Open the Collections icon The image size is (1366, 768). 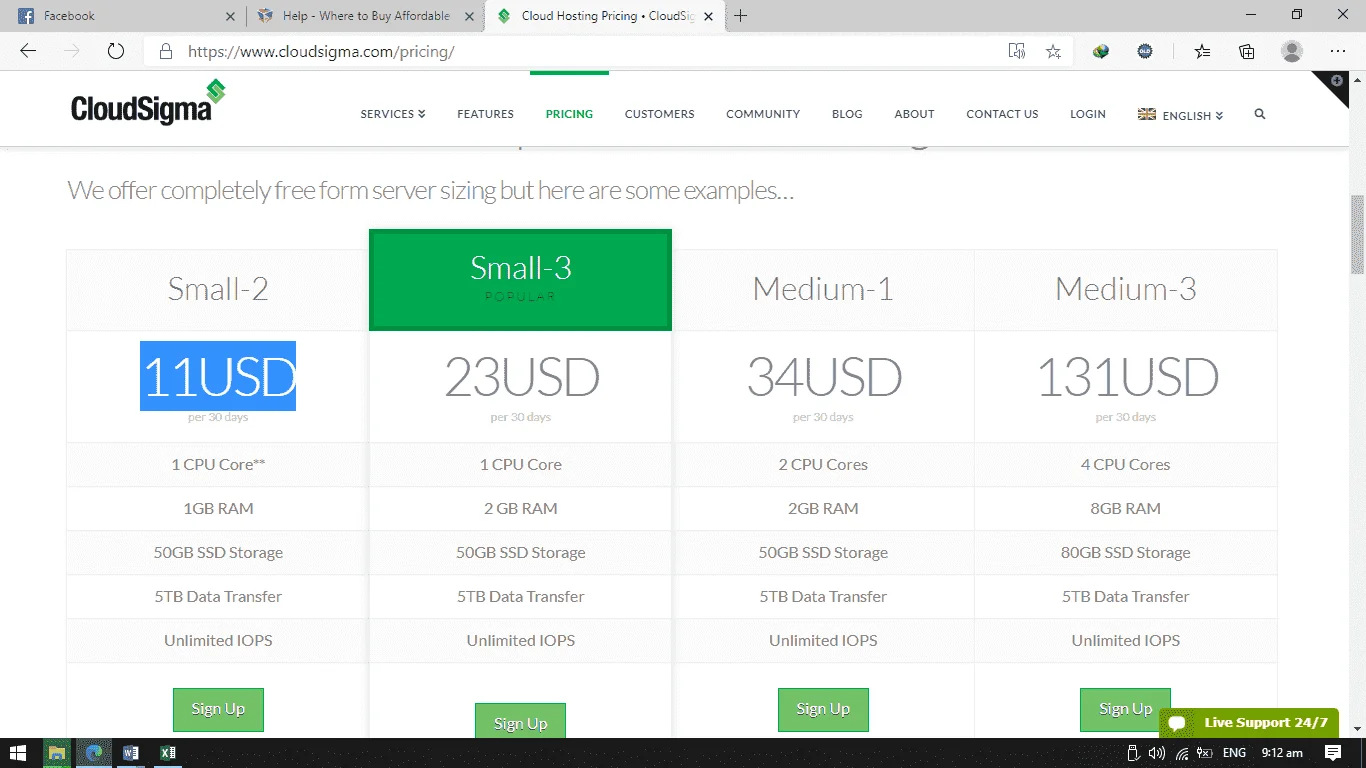1247,51
